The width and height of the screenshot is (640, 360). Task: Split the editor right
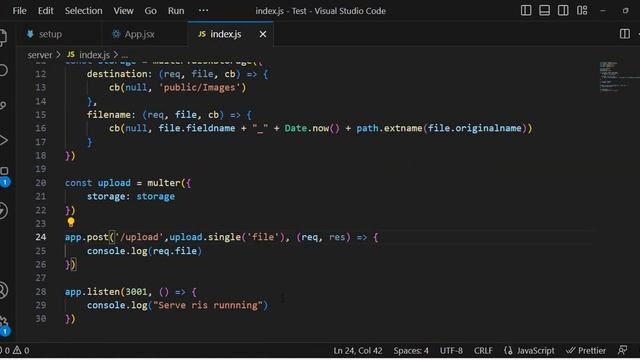[624, 34]
